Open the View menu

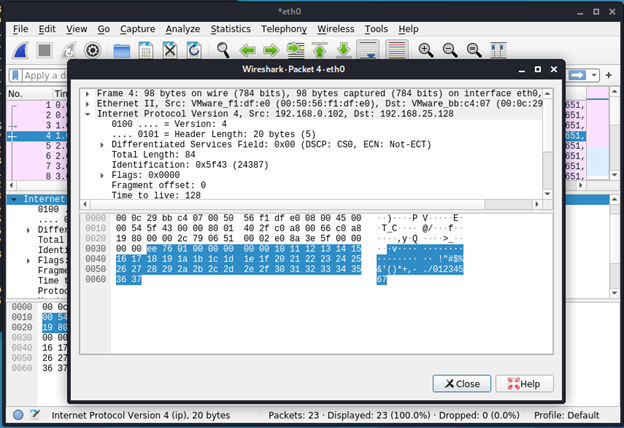click(x=76, y=29)
